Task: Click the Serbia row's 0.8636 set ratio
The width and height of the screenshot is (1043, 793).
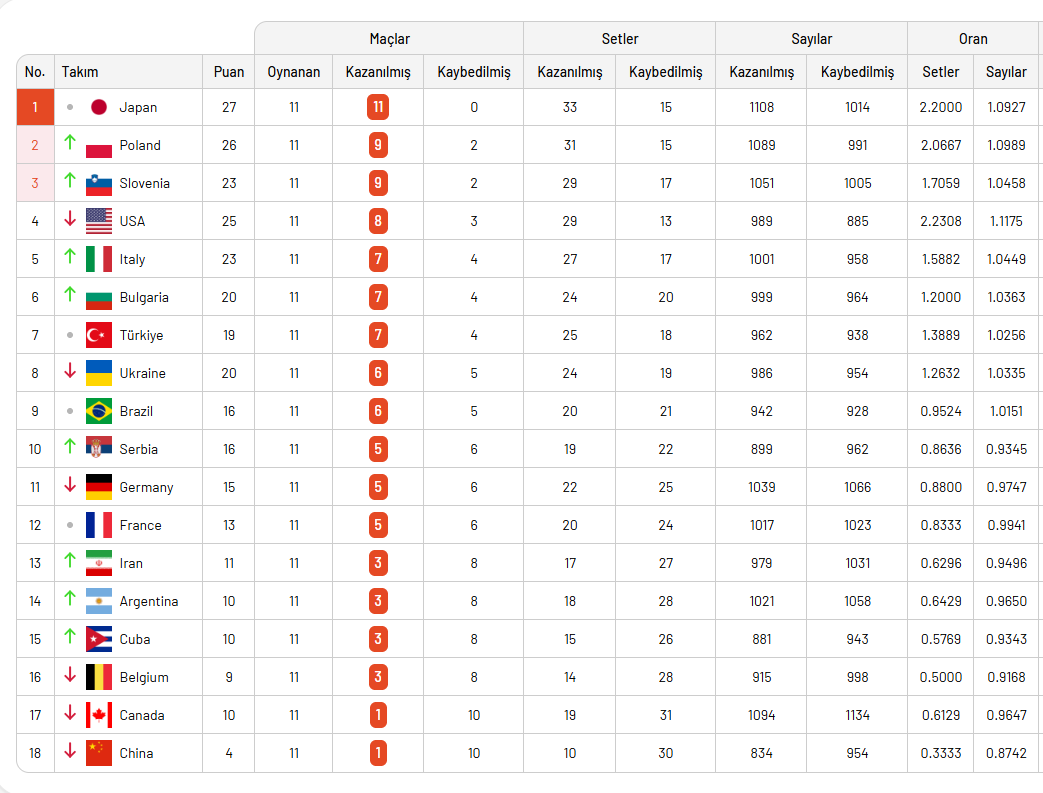Action: pyautogui.click(x=941, y=449)
